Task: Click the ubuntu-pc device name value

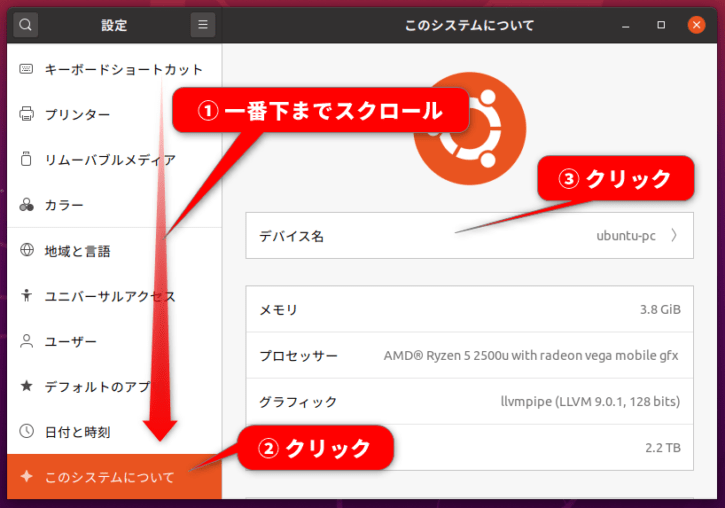Action: pyautogui.click(x=626, y=236)
